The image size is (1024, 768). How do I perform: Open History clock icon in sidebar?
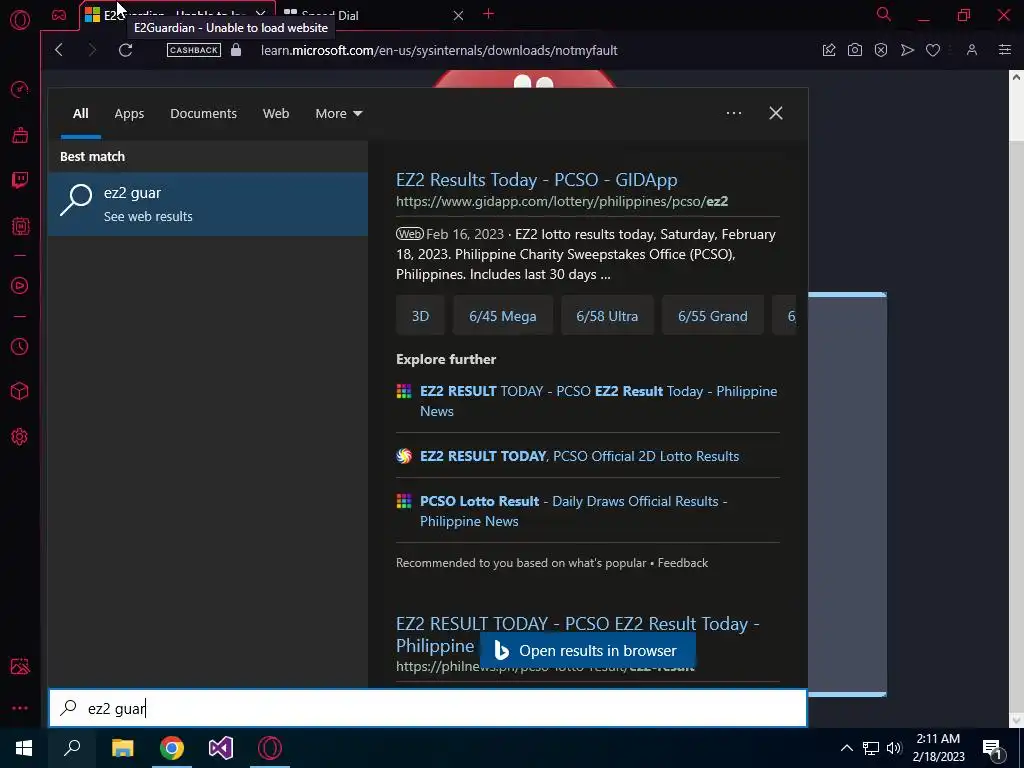click(x=20, y=346)
